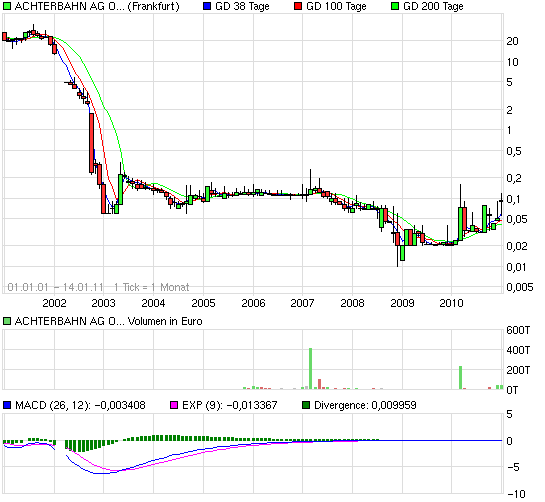The image size is (545, 502).
Task: Click the 20 price axis label
Action: point(512,41)
